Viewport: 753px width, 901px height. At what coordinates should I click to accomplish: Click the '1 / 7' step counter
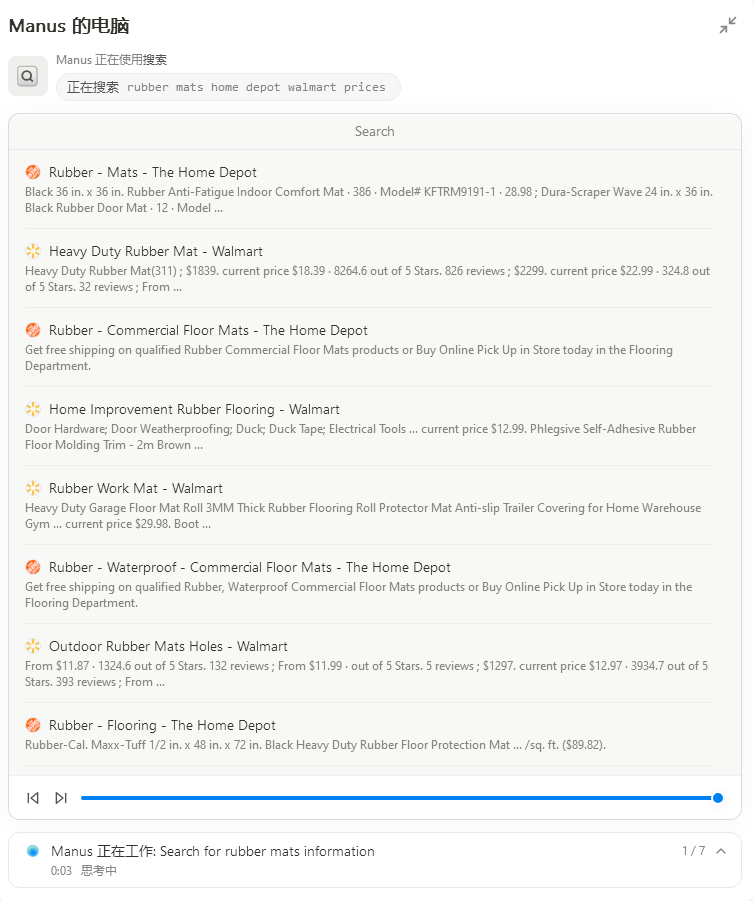tap(693, 851)
